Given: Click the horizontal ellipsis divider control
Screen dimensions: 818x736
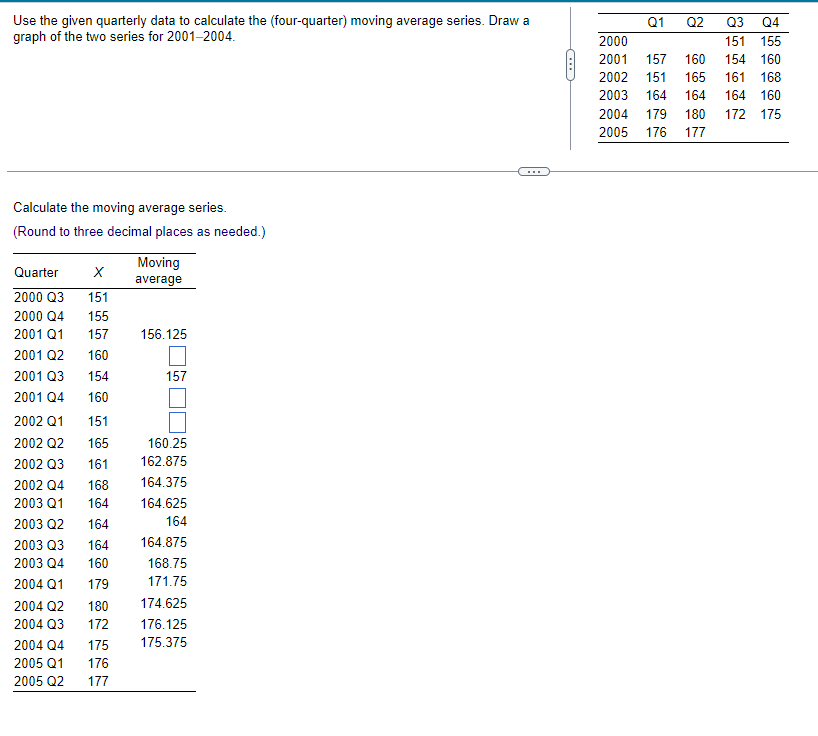Looking at the screenshot, I should (x=534, y=171).
